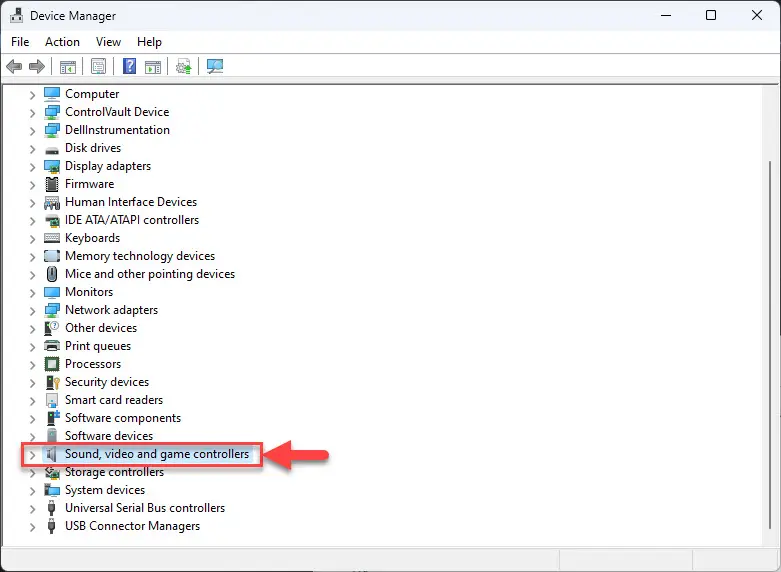
Task: Click Scan for hardware changes monitor icon
Action: [x=215, y=66]
